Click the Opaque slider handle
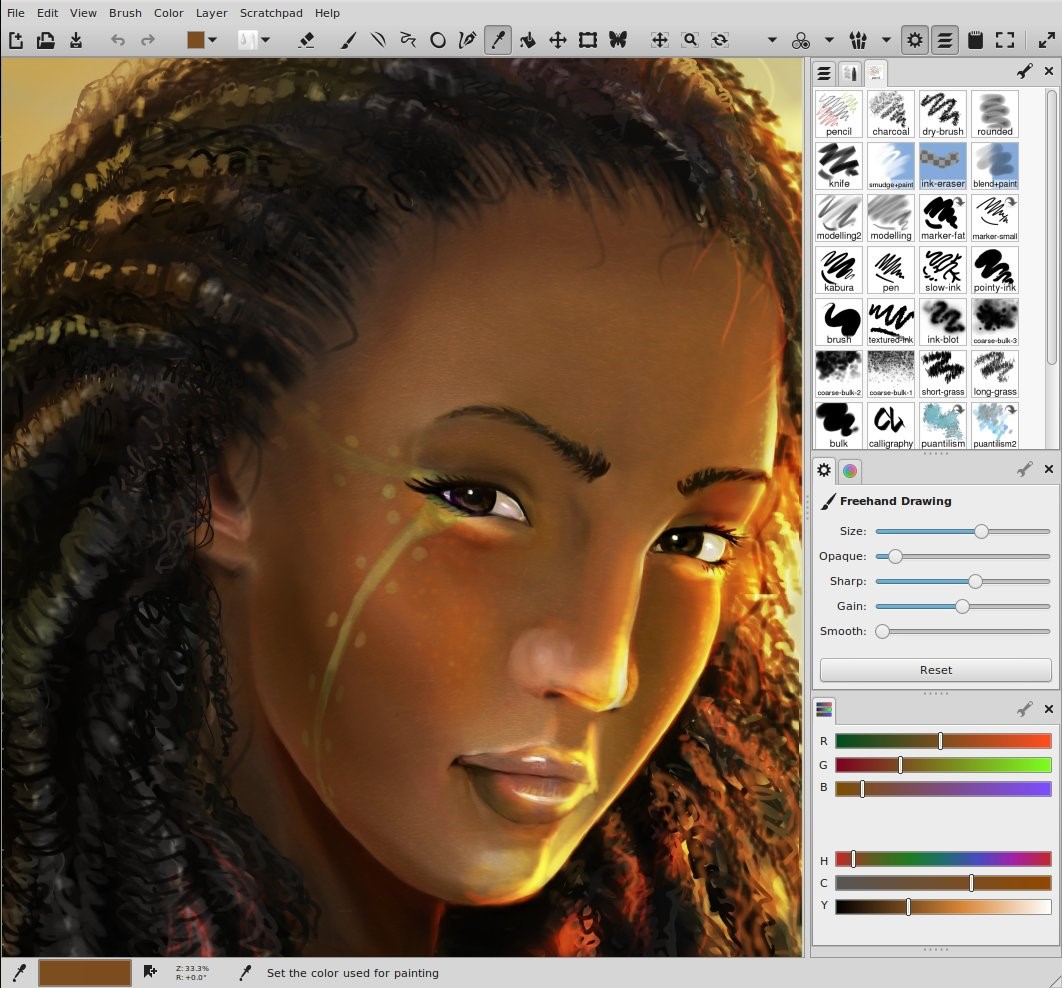The image size is (1062, 988). tap(895, 556)
